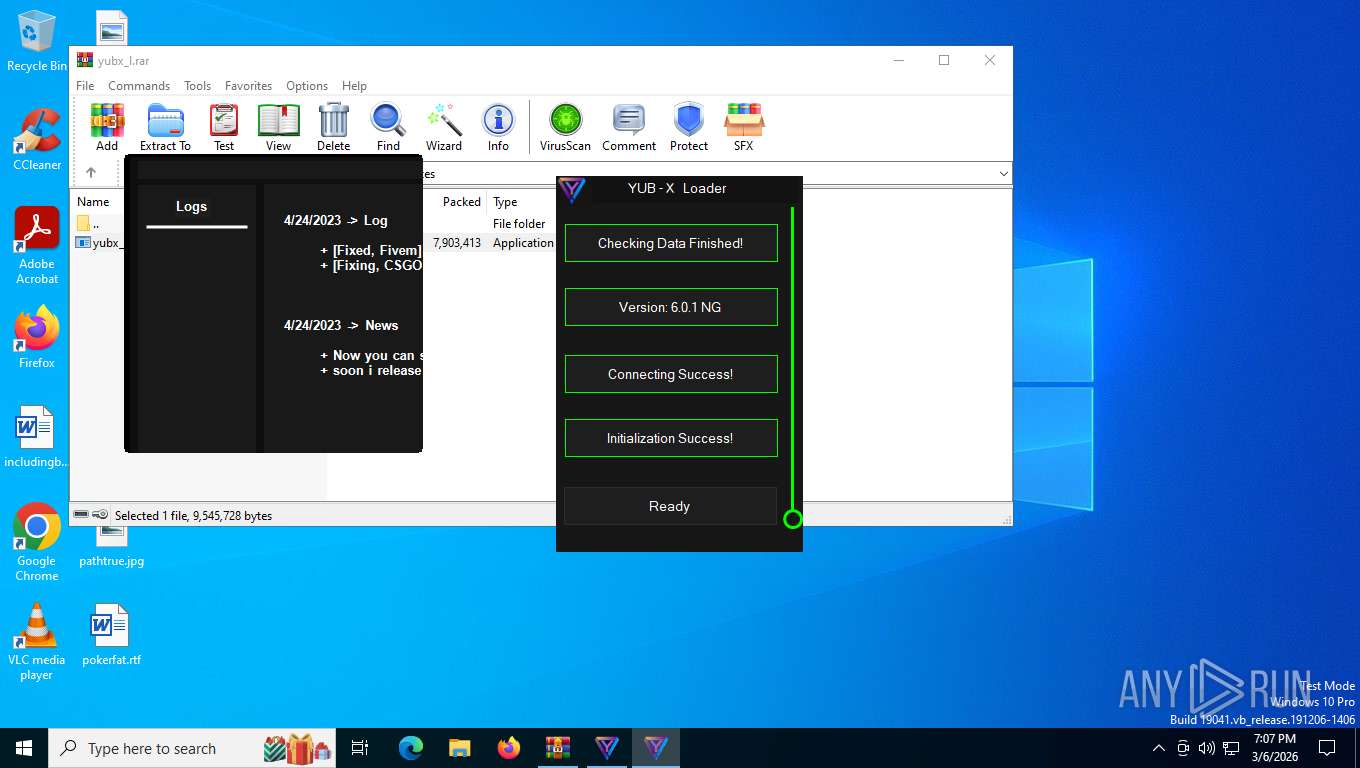Open the File menu
The image size is (1360, 768).
tap(85, 86)
